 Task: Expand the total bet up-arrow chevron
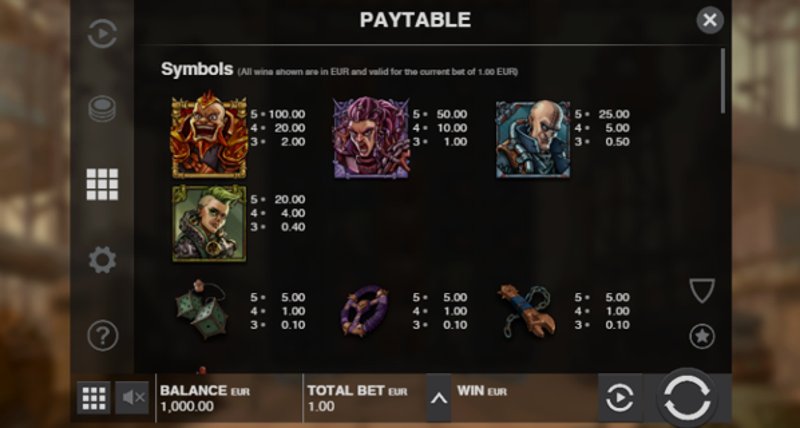(439, 398)
